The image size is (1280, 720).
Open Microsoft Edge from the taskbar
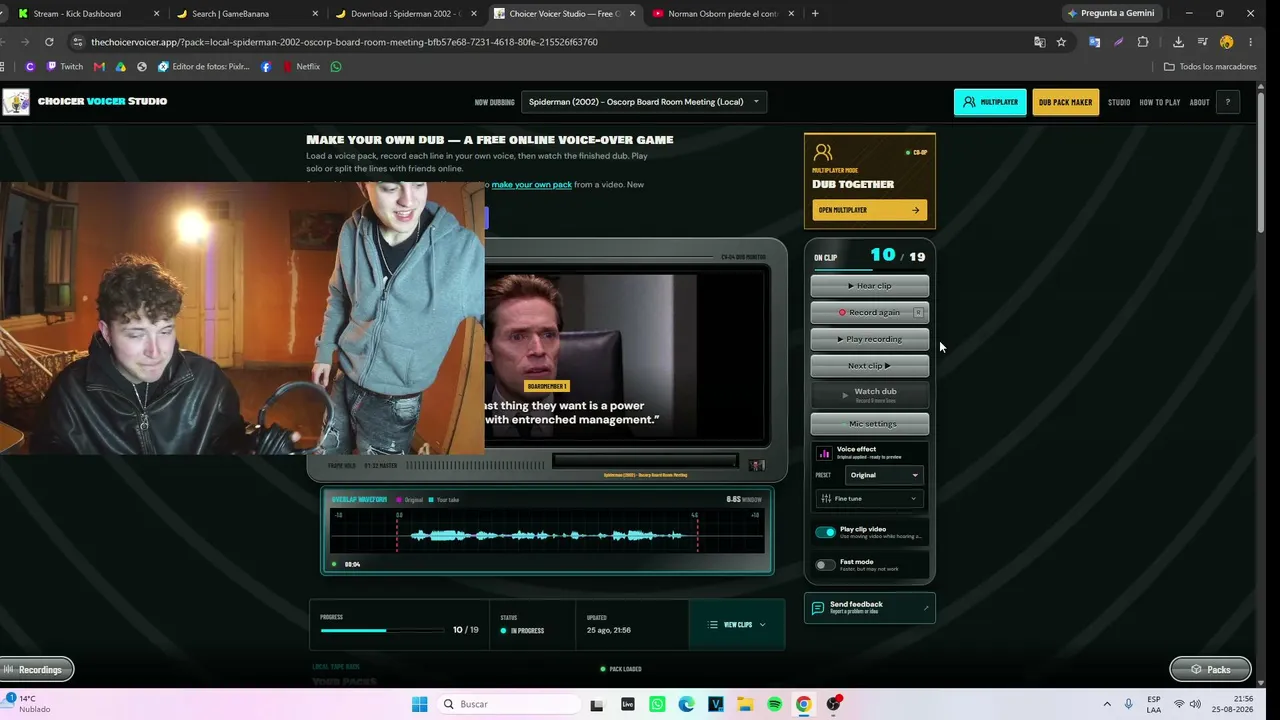pyautogui.click(x=686, y=704)
